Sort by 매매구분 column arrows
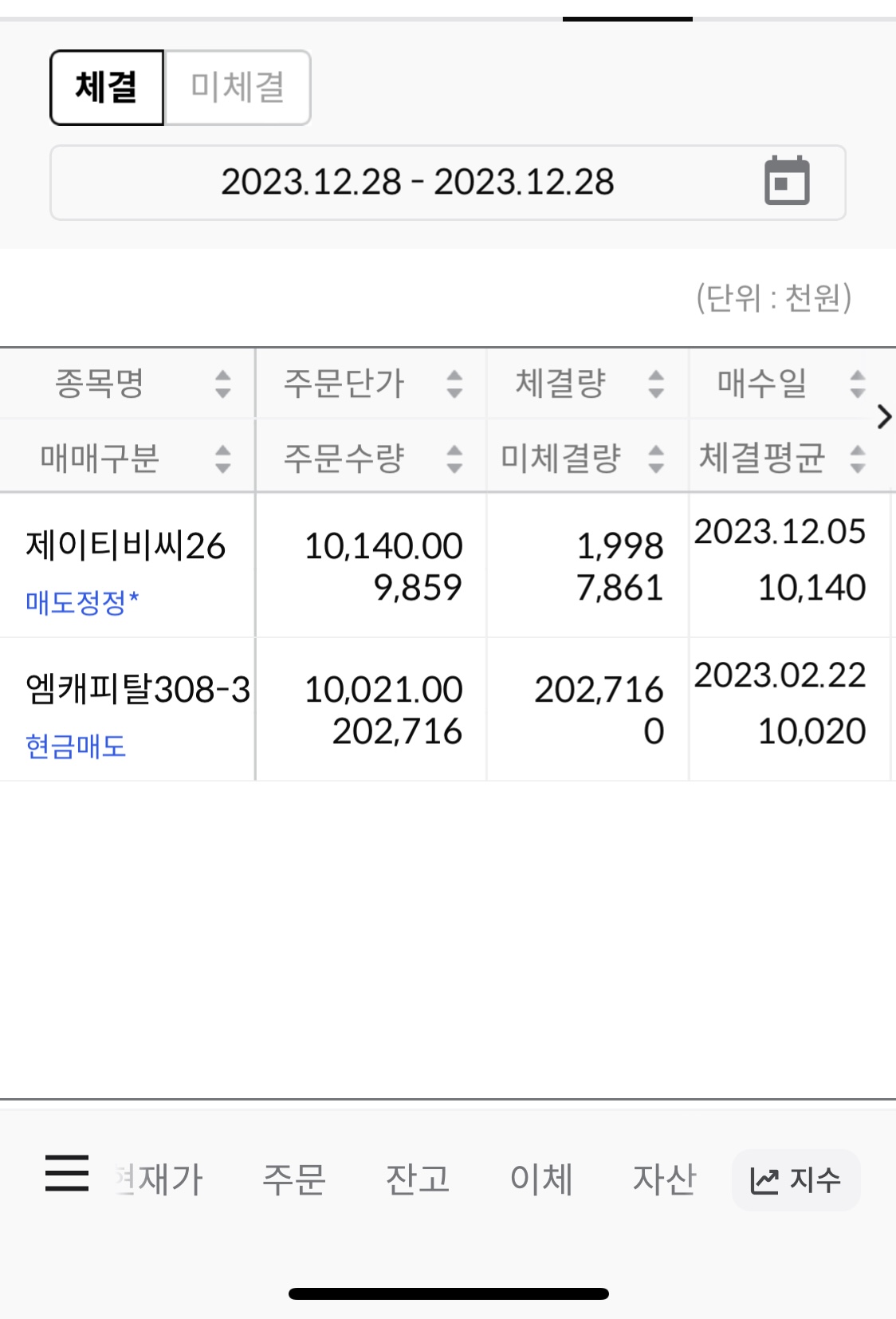Screen dimensions: 896x1319 [223, 459]
